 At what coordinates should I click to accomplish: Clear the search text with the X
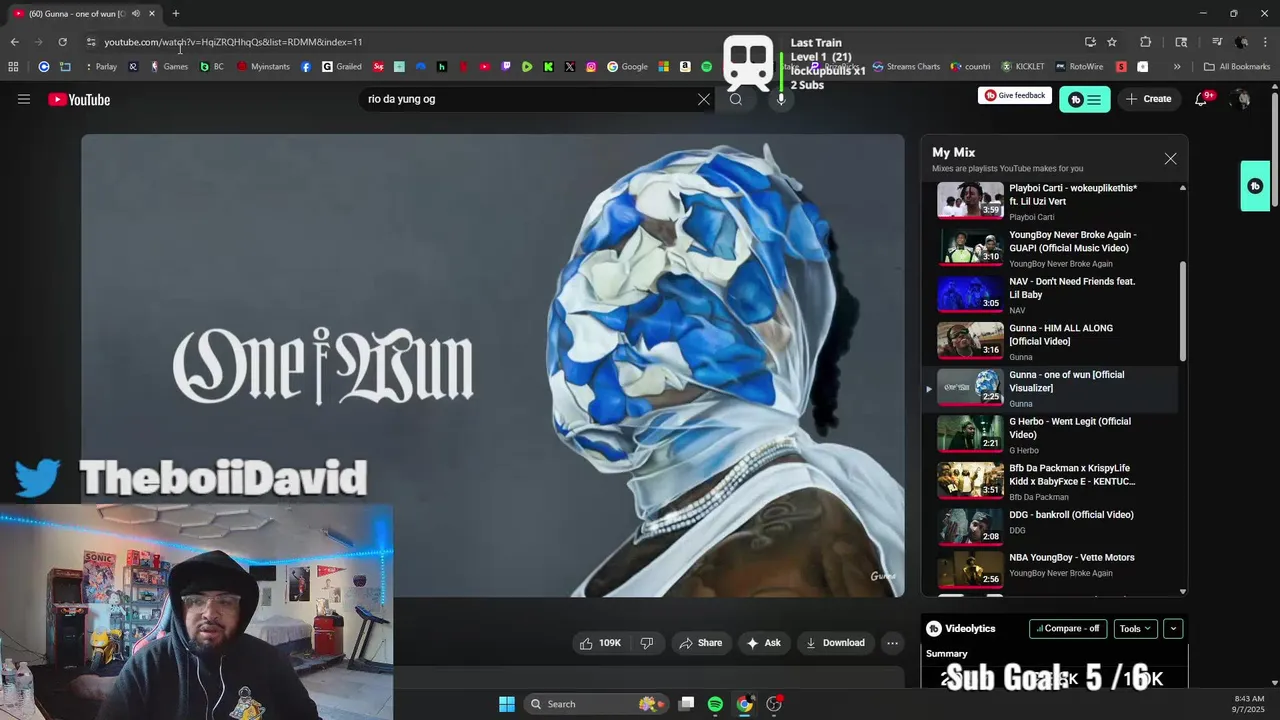coord(704,99)
